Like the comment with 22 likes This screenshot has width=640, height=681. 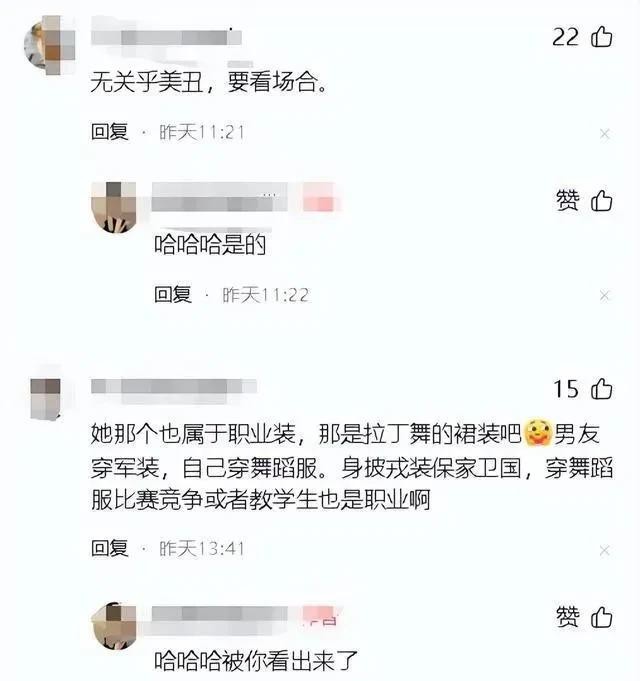click(602, 36)
